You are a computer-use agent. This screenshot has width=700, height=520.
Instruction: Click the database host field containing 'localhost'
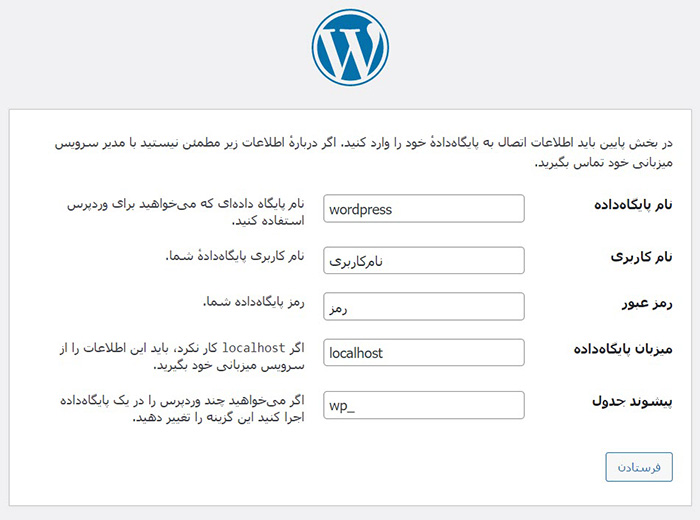pyautogui.click(x=425, y=353)
